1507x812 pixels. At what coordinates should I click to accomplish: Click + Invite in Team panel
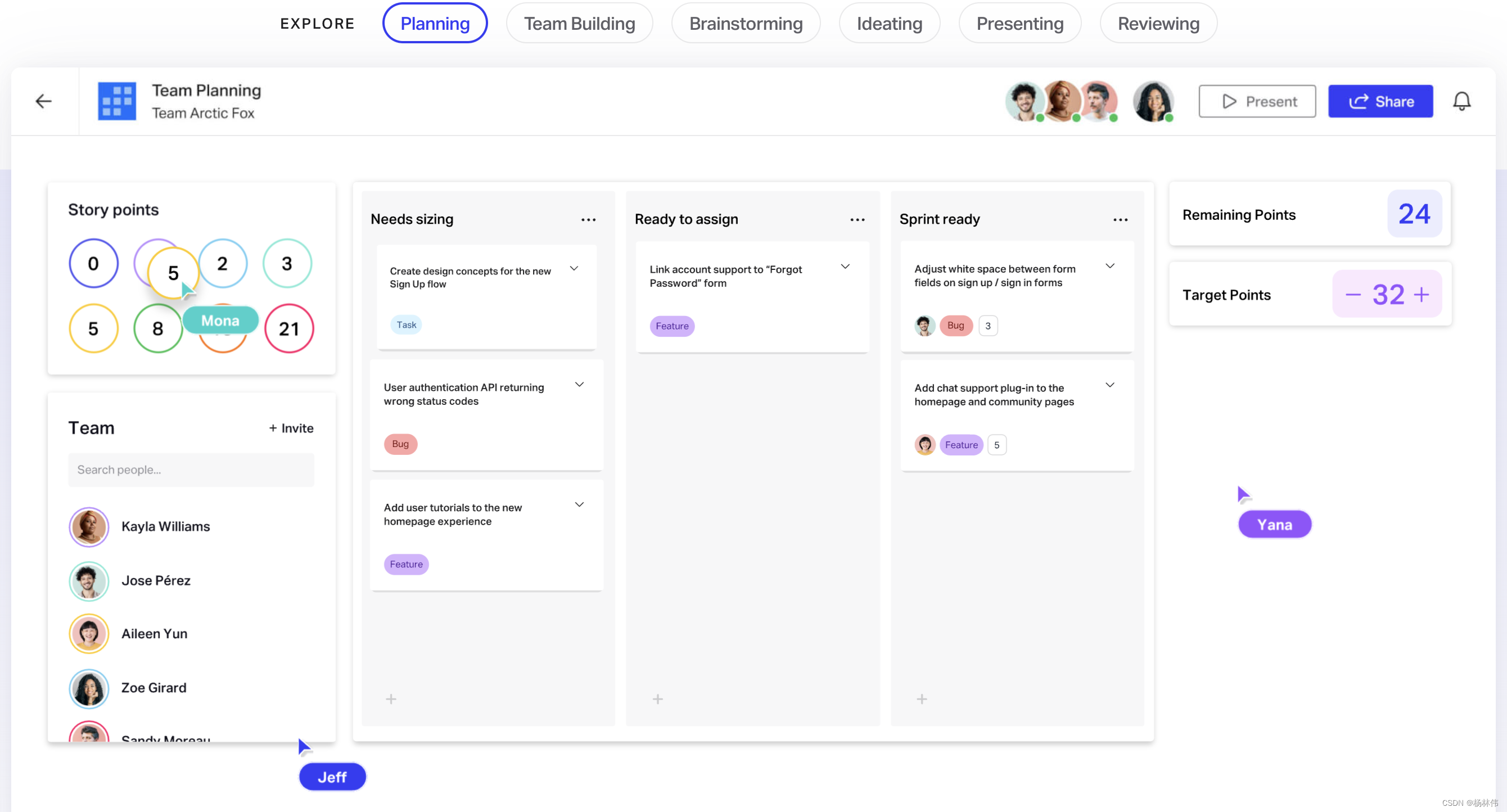(x=291, y=428)
